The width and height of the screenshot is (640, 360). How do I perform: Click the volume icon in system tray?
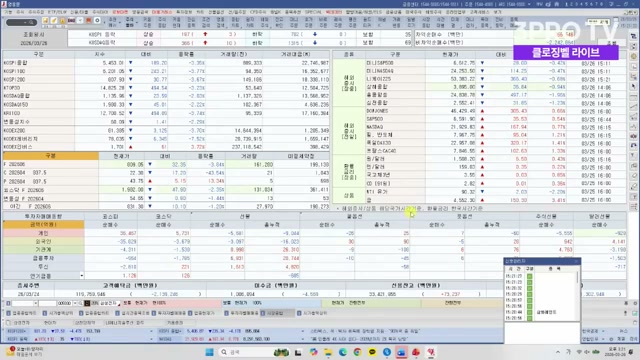point(587,352)
